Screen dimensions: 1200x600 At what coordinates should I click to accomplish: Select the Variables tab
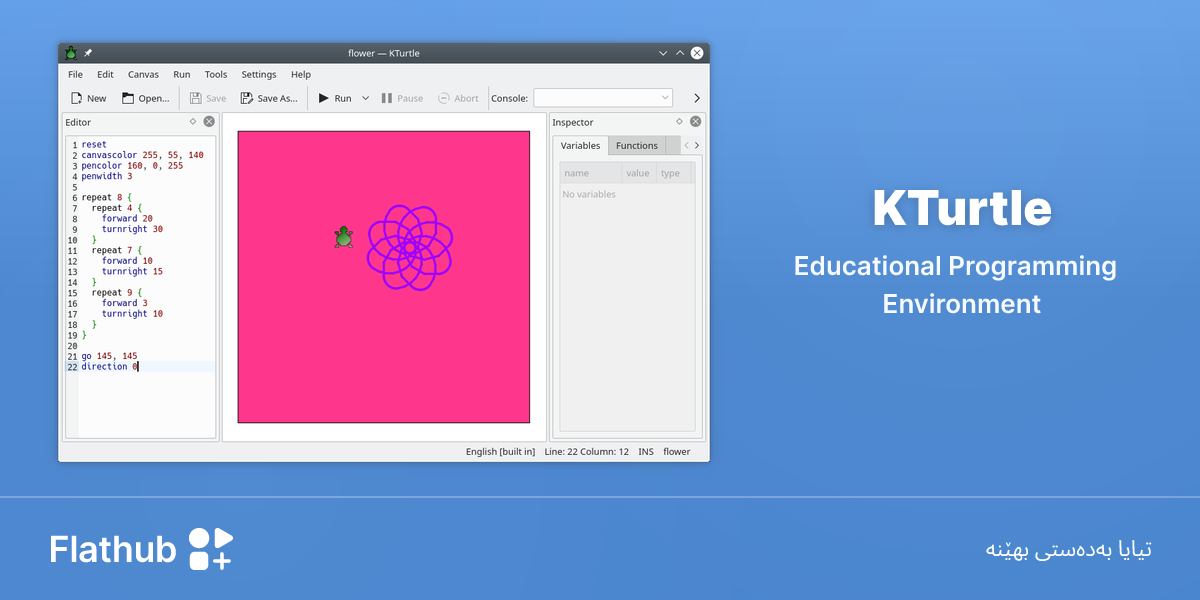580,146
